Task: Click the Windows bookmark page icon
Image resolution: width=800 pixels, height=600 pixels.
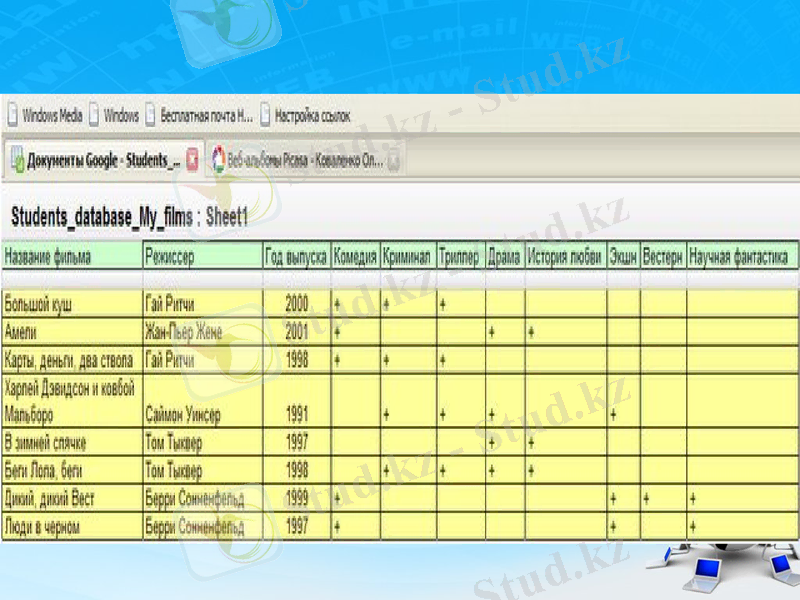Action: coord(94,116)
